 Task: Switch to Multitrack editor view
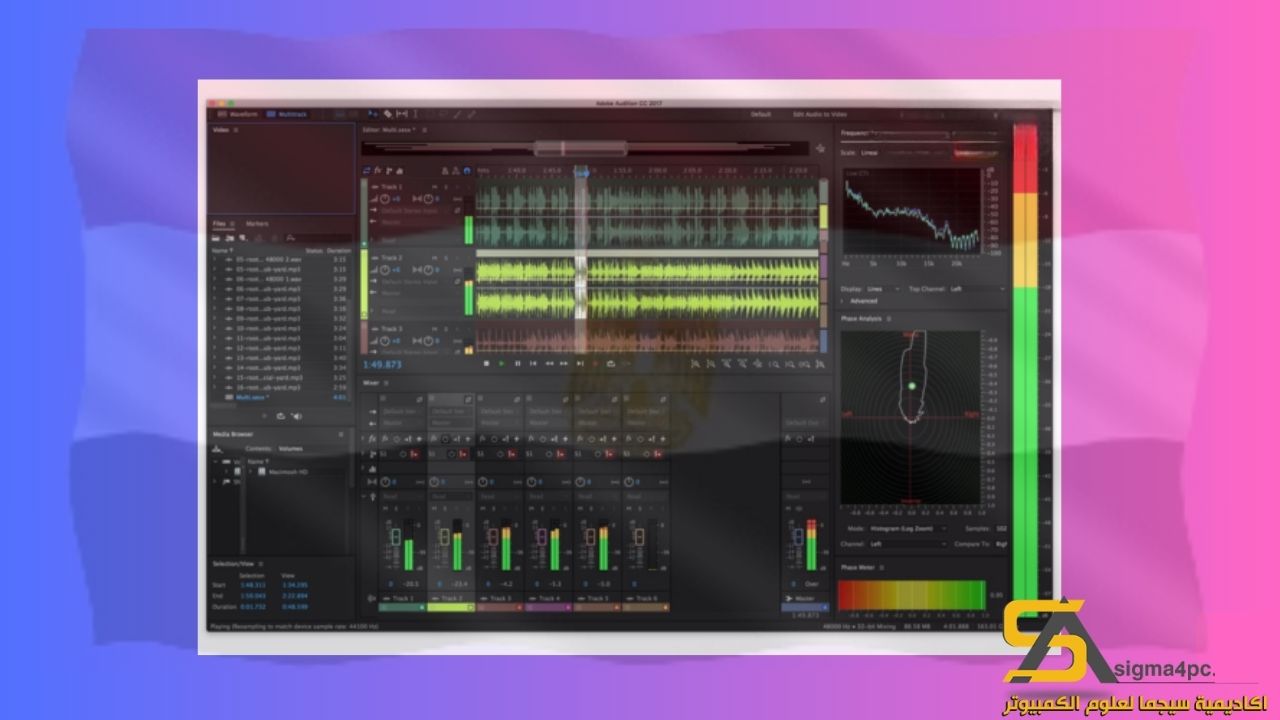[289, 114]
